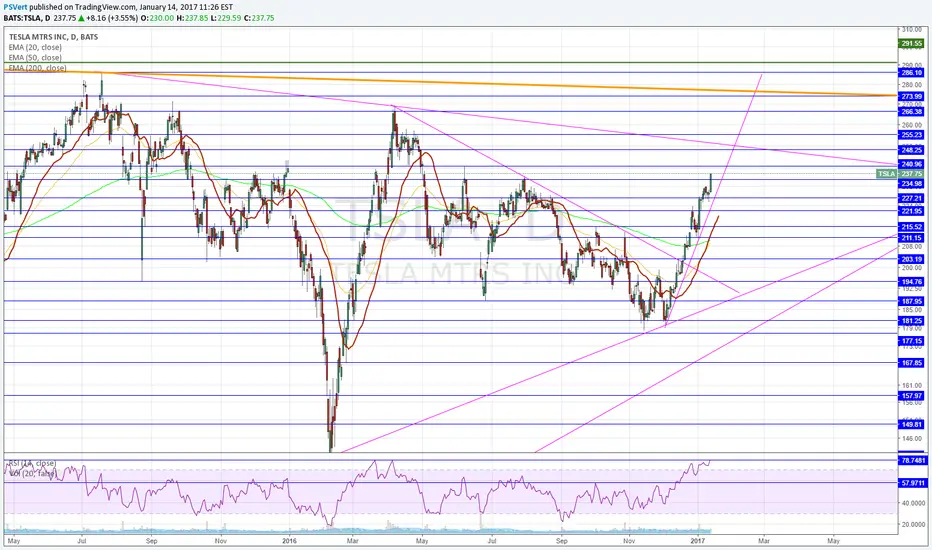Click the 149.81 price level label
Image resolution: width=932 pixels, height=550 pixels.
[x=911, y=425]
